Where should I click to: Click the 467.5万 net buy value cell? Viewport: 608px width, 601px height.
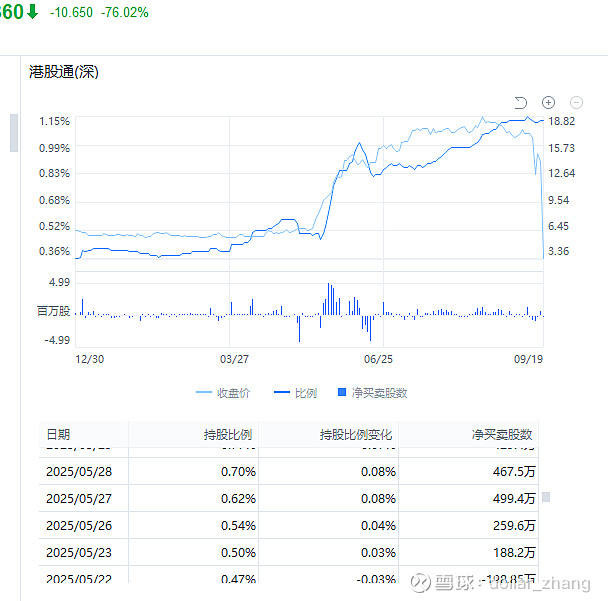tap(514, 471)
